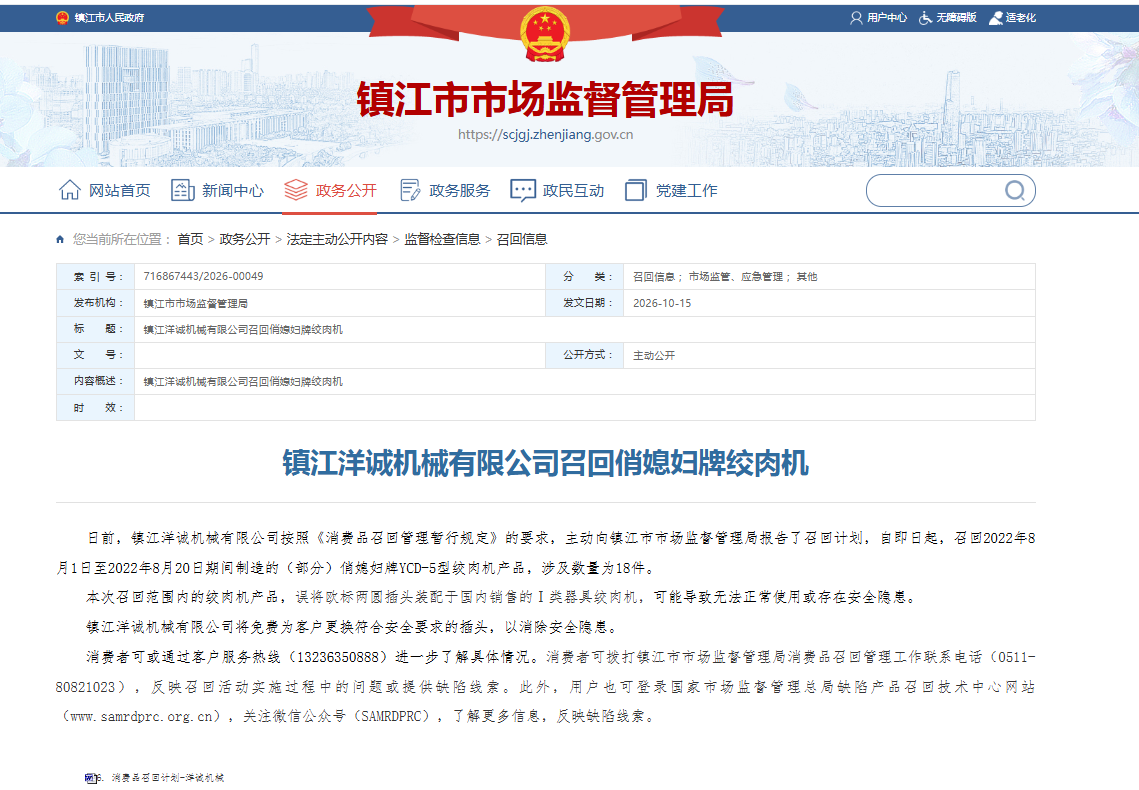Click the red 镇江市市场监督管理局 banner title
This screenshot has width=1139, height=790.
[x=545, y=99]
